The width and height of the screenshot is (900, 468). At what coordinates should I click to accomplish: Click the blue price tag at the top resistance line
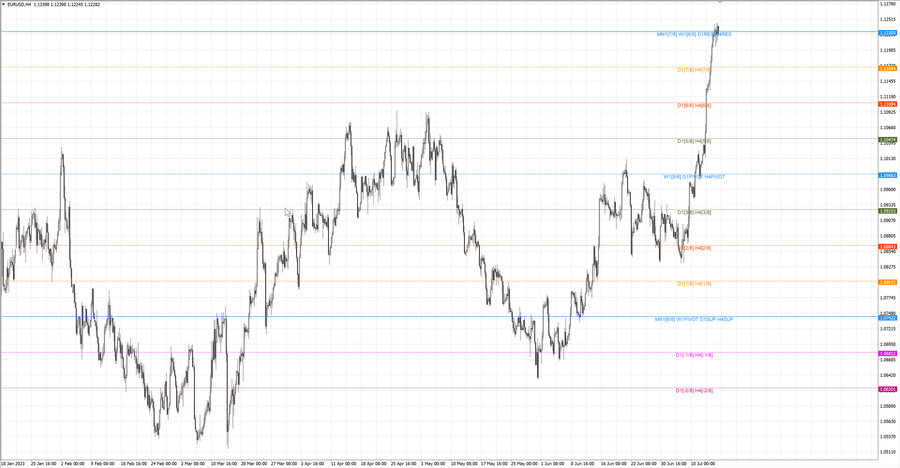[887, 33]
